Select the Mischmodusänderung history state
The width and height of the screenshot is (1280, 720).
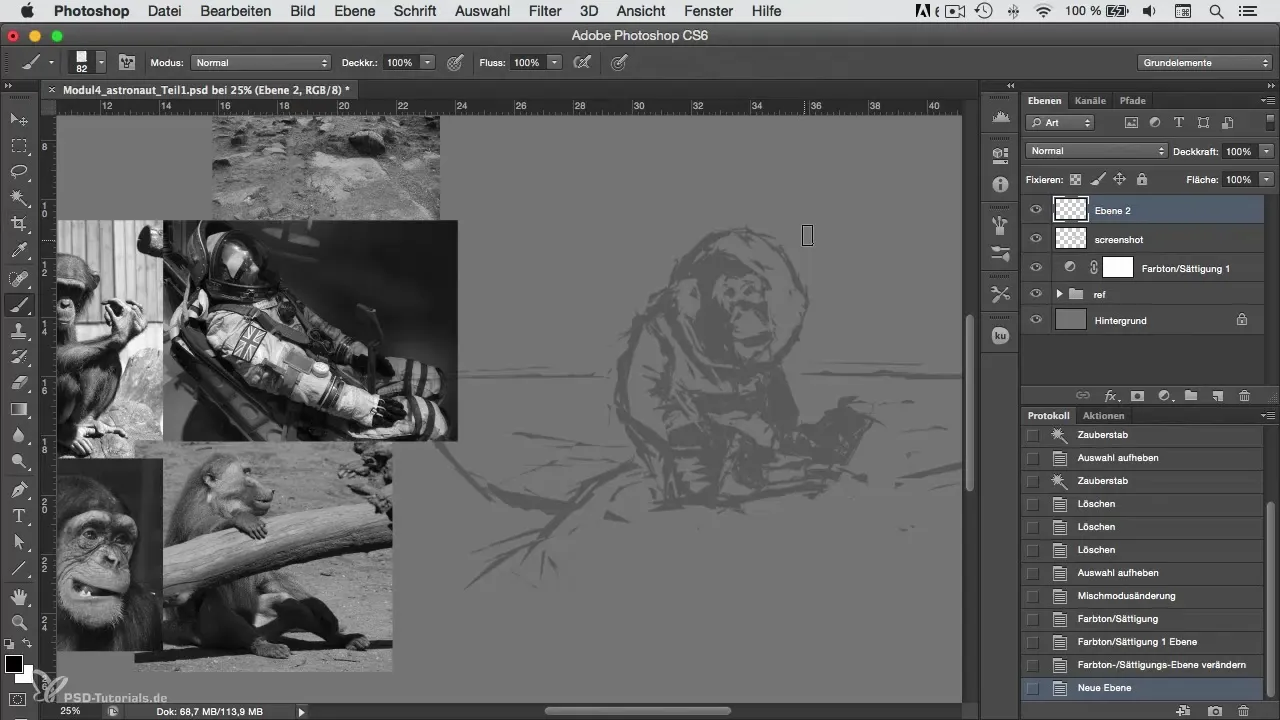1144,596
